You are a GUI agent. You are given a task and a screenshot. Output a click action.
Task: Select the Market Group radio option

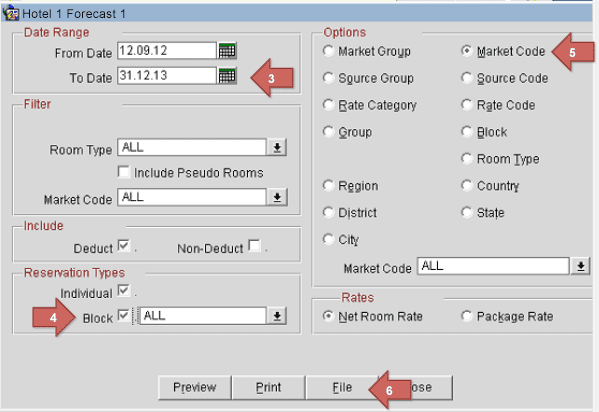pos(328,51)
